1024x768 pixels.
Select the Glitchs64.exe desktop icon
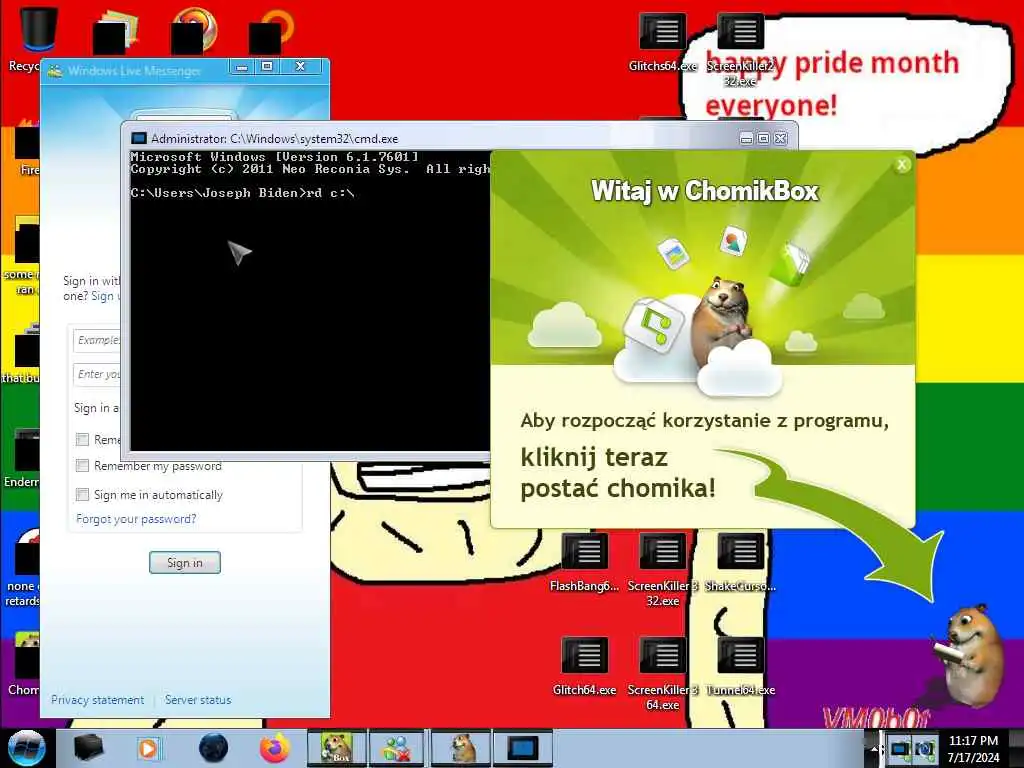662,42
